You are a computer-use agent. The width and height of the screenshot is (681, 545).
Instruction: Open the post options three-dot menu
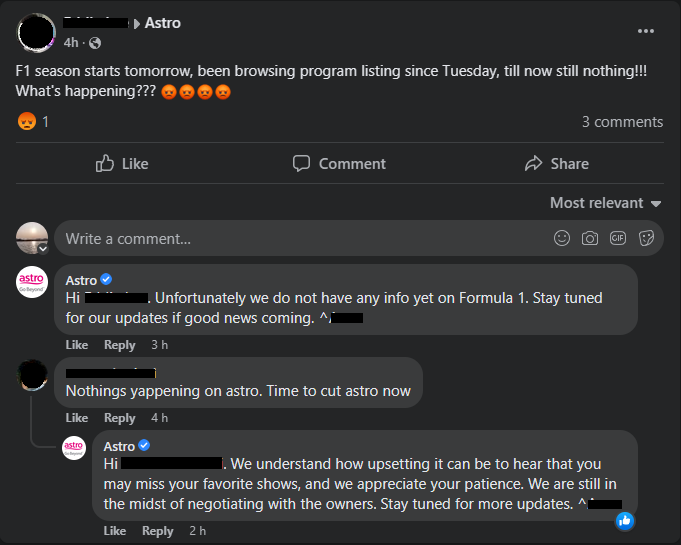pyautogui.click(x=645, y=31)
